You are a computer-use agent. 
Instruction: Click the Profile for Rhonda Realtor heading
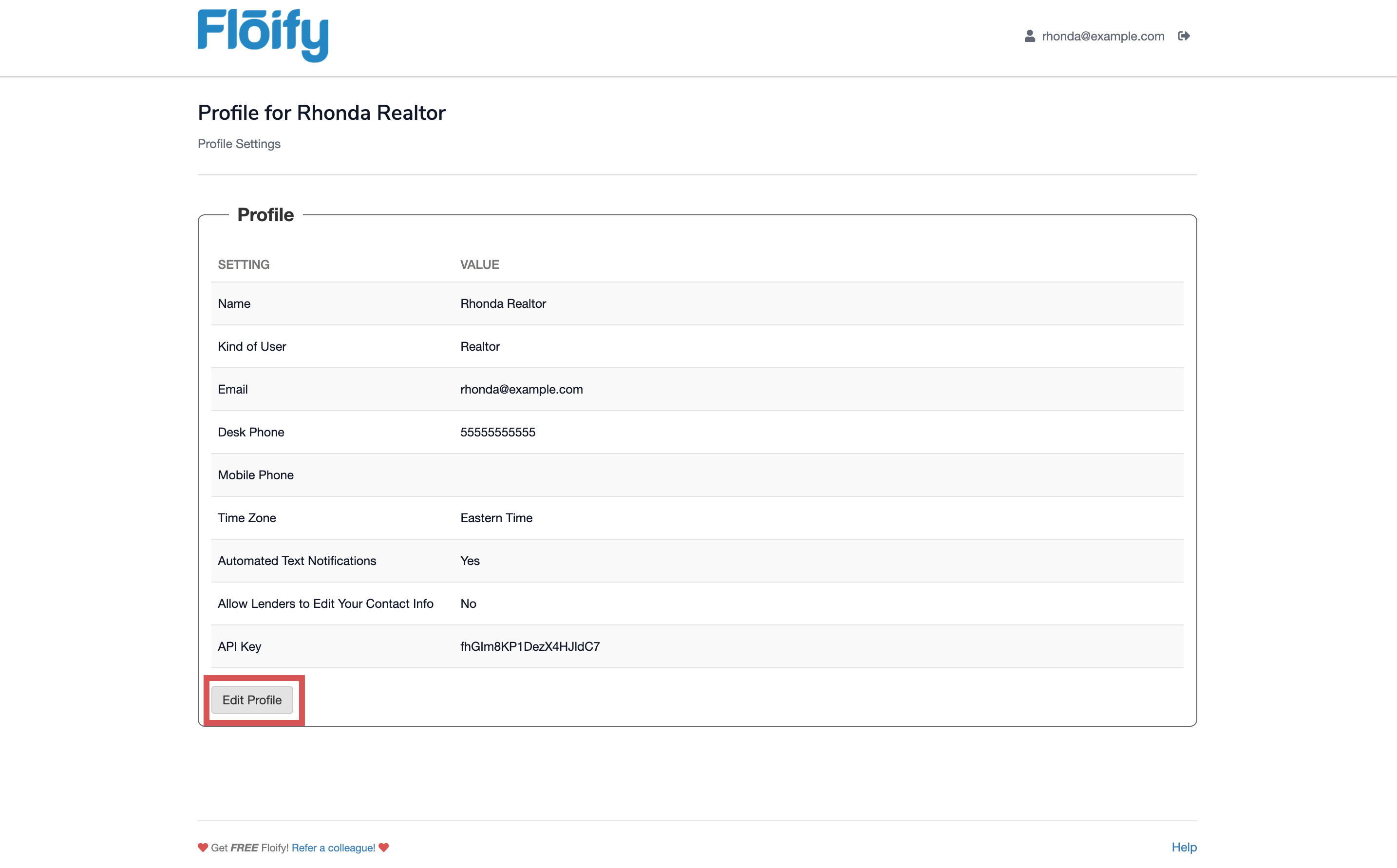[x=321, y=113]
